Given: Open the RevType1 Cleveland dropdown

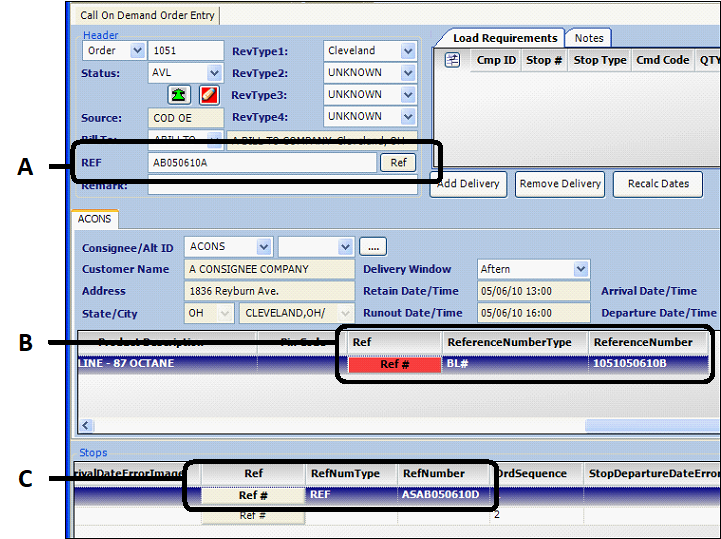Looking at the screenshot, I should [408, 51].
